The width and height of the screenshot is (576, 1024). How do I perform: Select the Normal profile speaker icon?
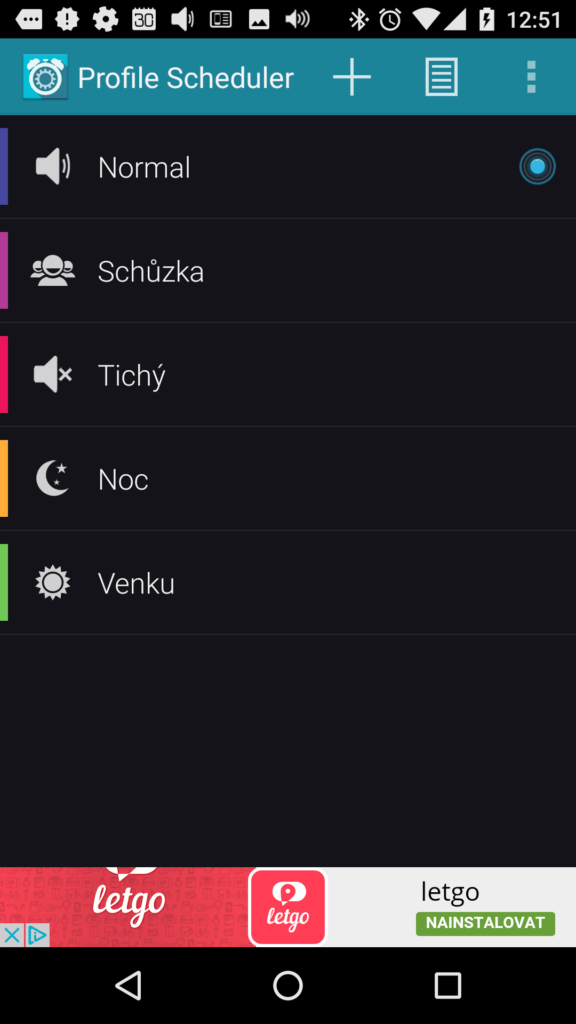tap(53, 167)
